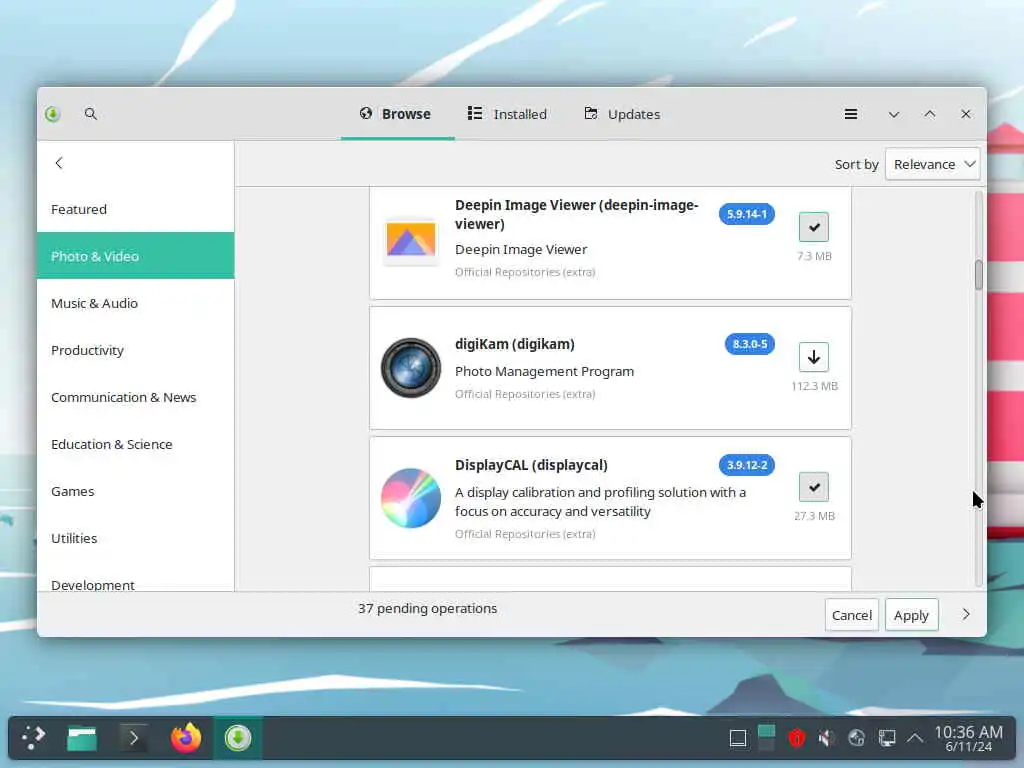This screenshot has width=1024, height=768.
Task: Open the application launcher in taskbar
Action: 34,738
